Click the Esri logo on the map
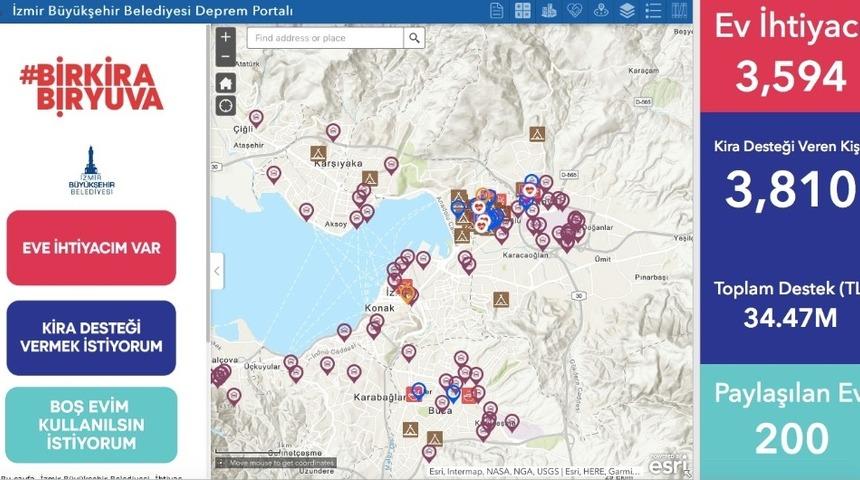Screen dimensions: 860x480 click(668, 465)
